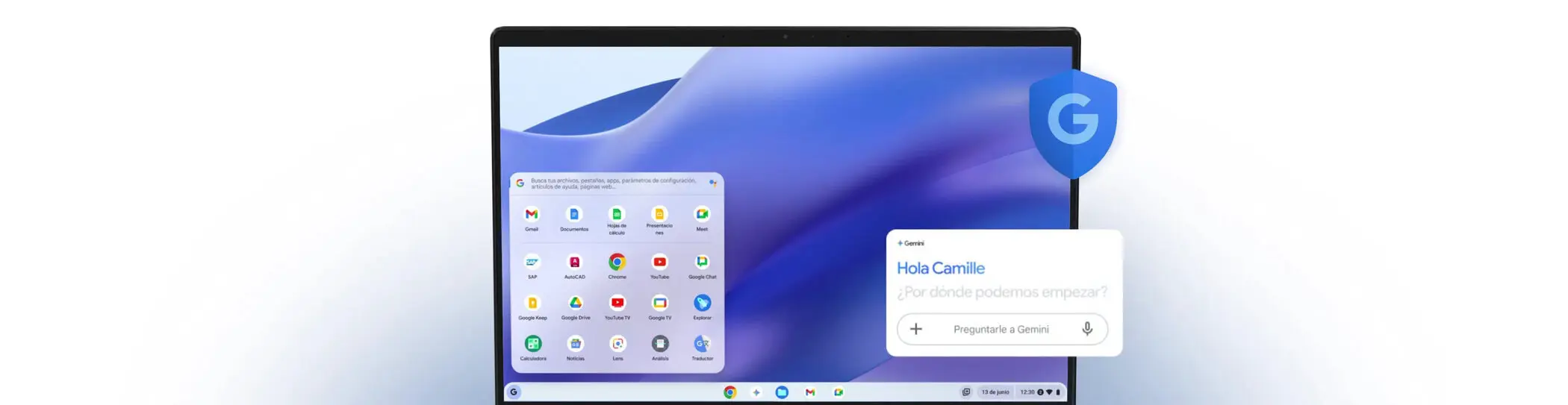Open the Files app on the shelf
The width and height of the screenshot is (1568, 405).
(x=782, y=392)
